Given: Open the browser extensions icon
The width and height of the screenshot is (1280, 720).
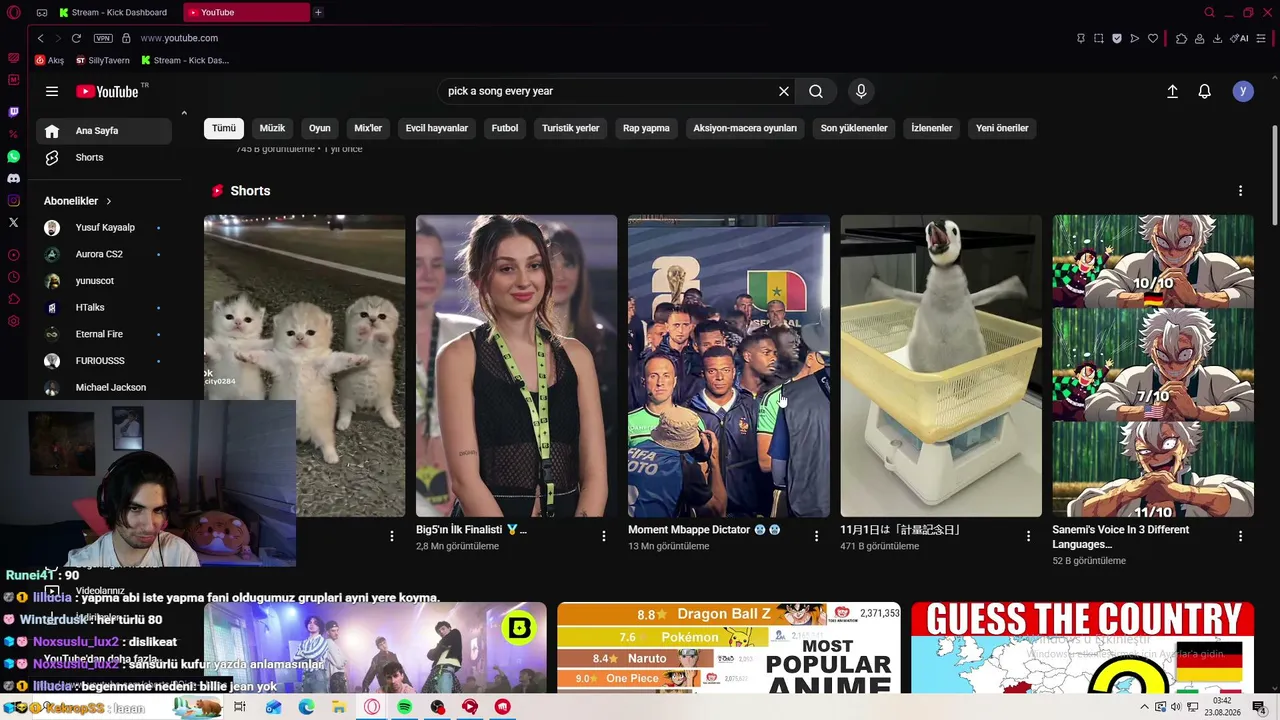Looking at the screenshot, I should [x=1181, y=38].
